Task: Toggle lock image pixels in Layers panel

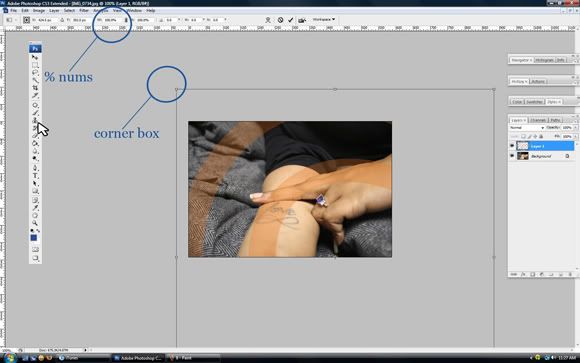Action: [529, 137]
